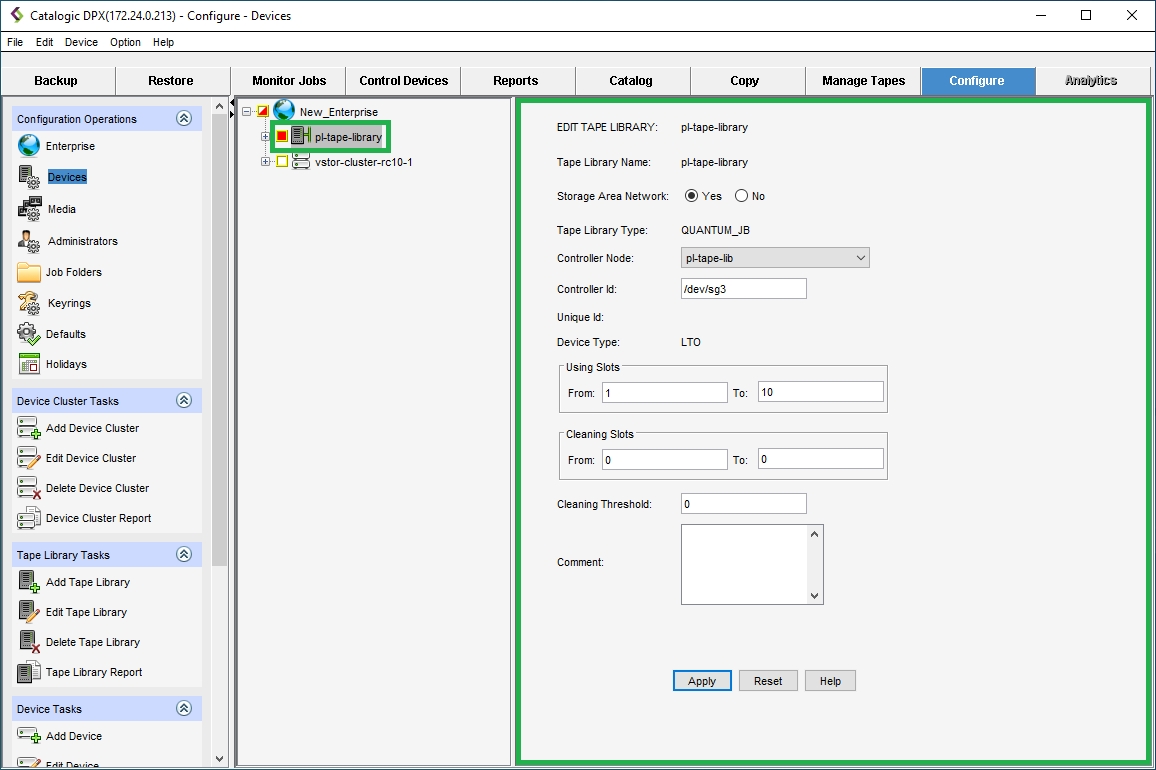The height and width of the screenshot is (770, 1156).
Task: Click the Keyrings icon
Action: [29, 303]
